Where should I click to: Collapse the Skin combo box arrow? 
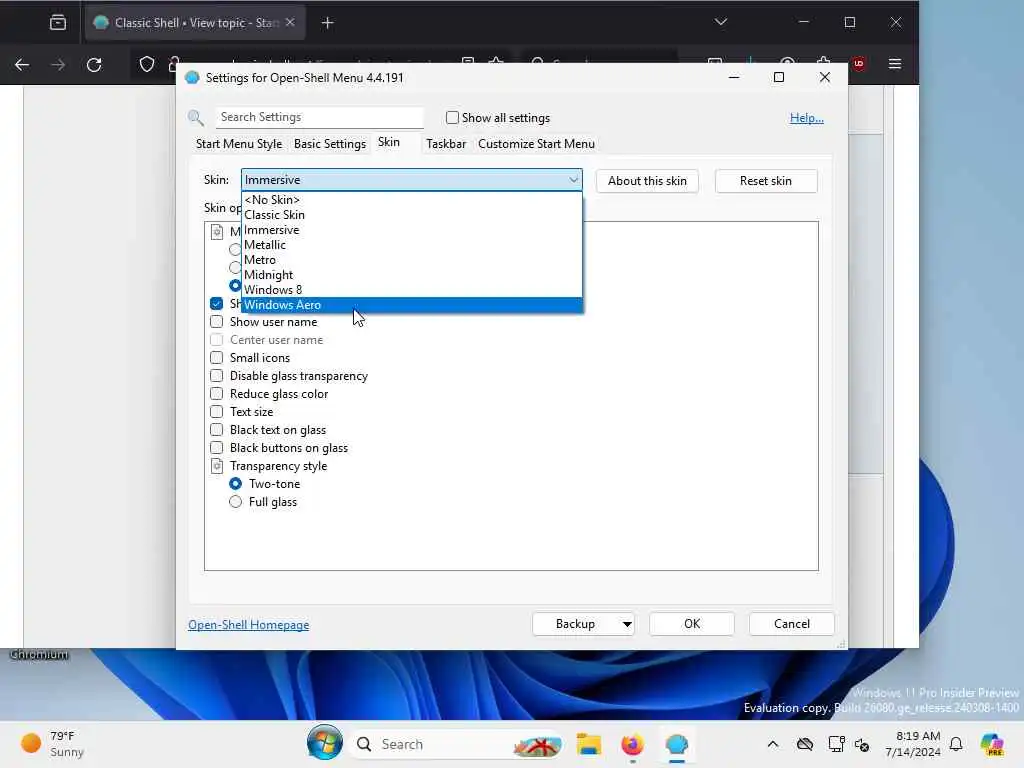[573, 180]
